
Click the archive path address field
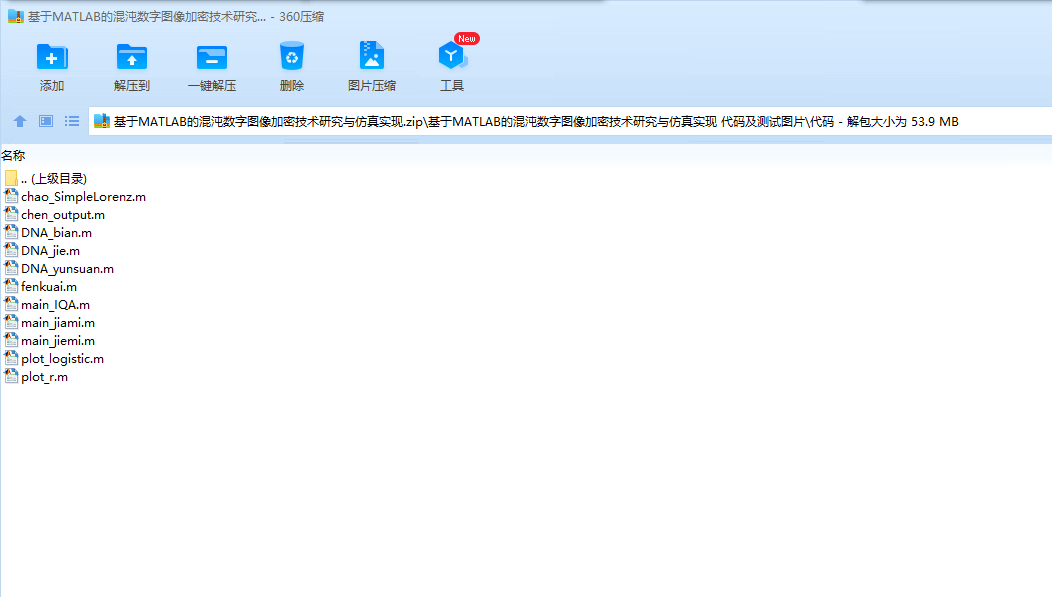pyautogui.click(x=570, y=121)
